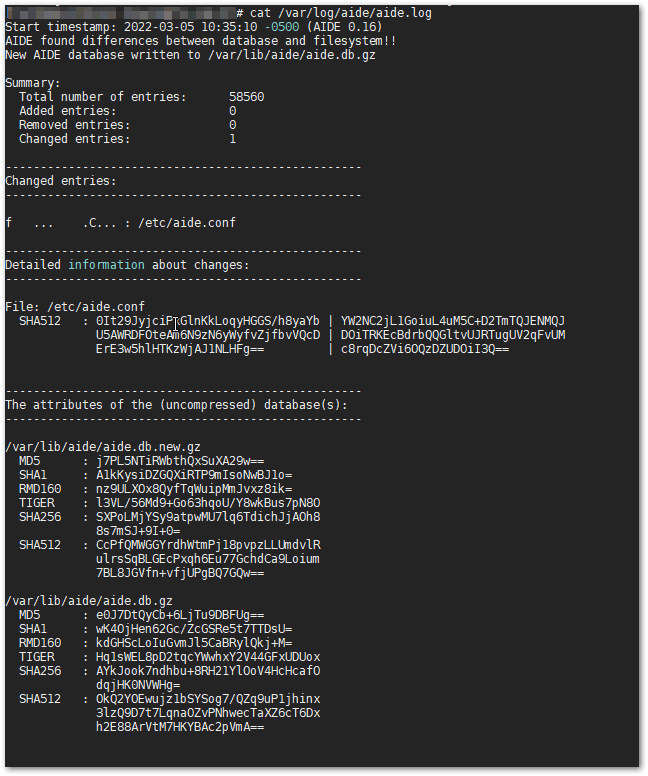Viewport: 648px width, 776px height.
Task: Click the SHA1 hash starting wK40jHen
Action: click(x=194, y=629)
